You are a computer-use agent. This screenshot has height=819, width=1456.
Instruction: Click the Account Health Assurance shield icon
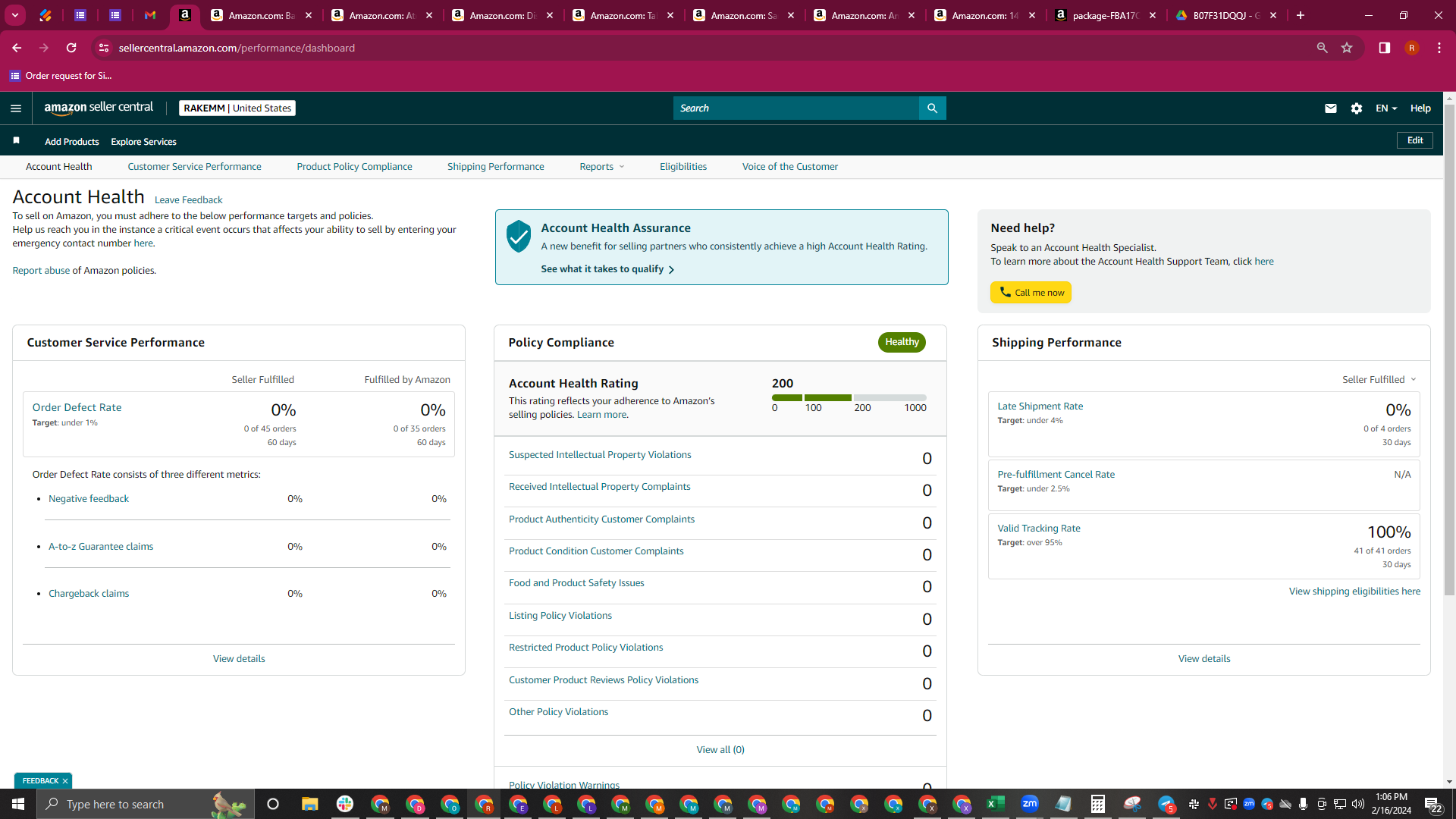[x=519, y=237]
